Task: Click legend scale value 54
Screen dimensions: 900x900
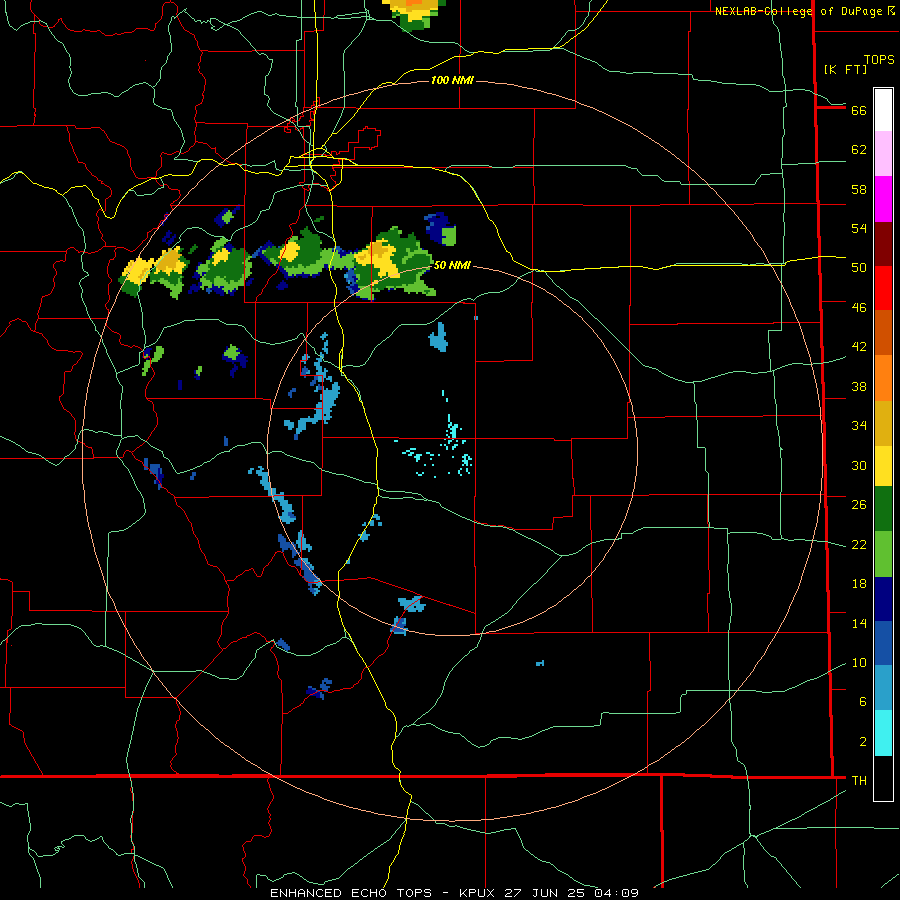Action: tap(859, 228)
